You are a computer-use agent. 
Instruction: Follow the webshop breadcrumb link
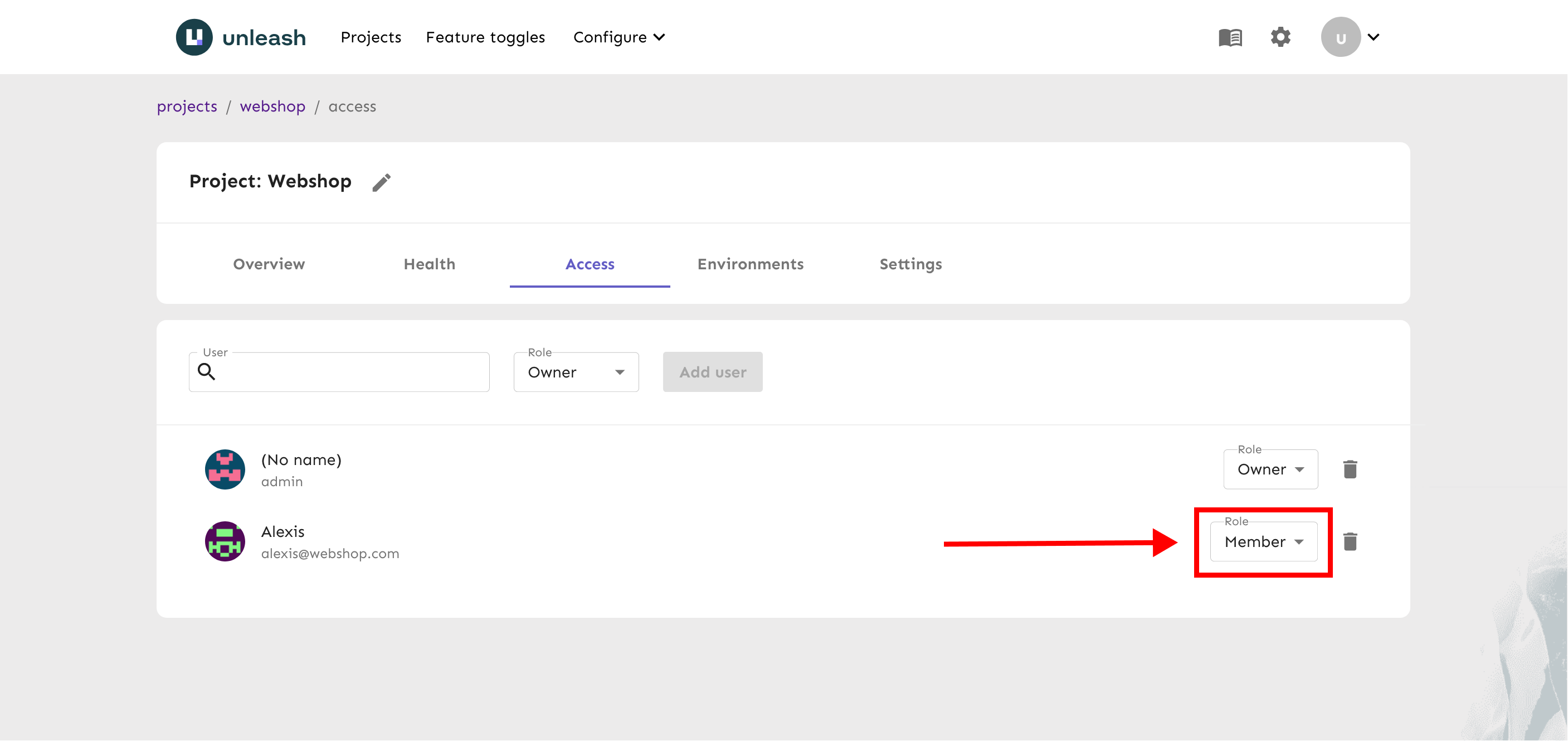272,106
